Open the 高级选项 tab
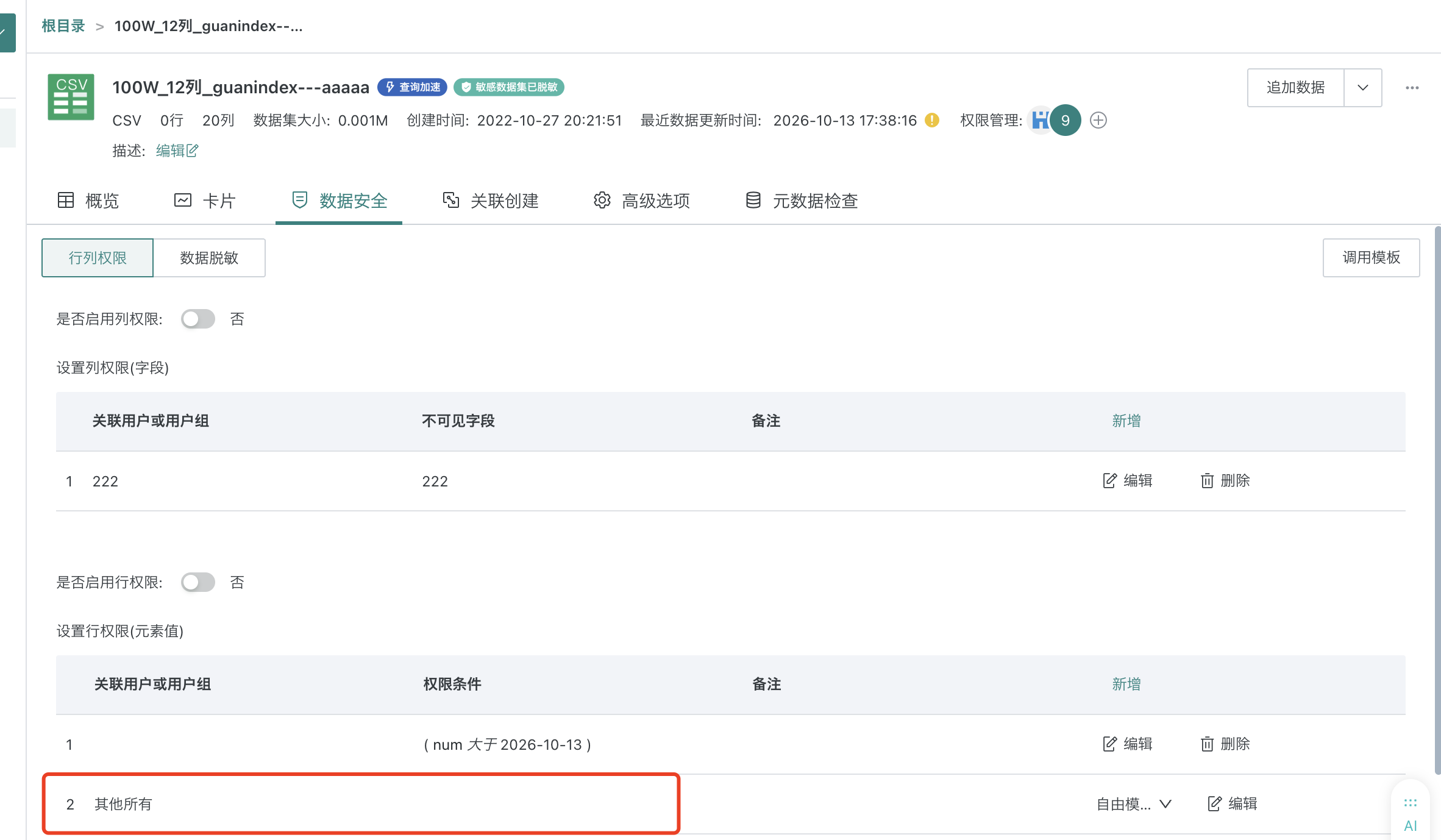Image resolution: width=1441 pixels, height=840 pixels. coord(642,201)
